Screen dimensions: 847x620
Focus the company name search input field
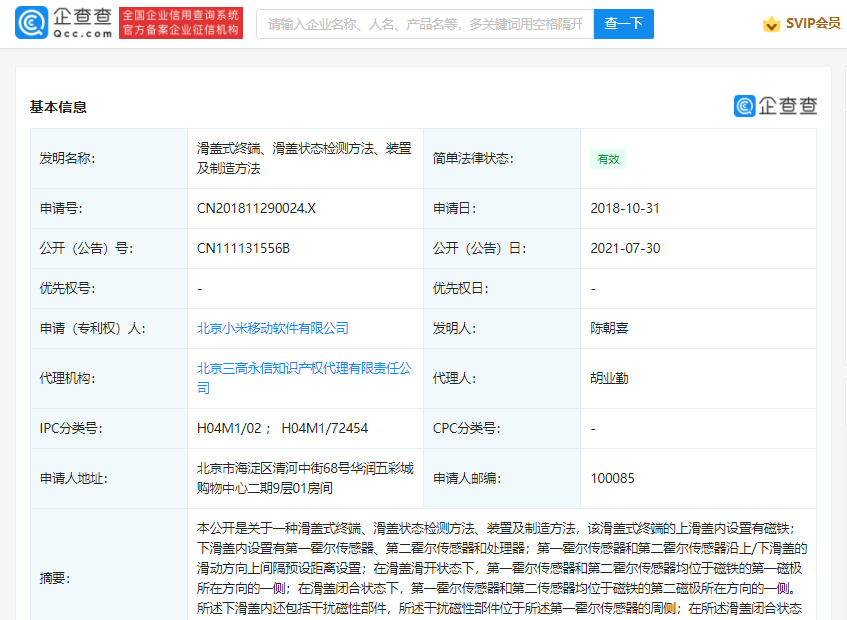point(425,23)
